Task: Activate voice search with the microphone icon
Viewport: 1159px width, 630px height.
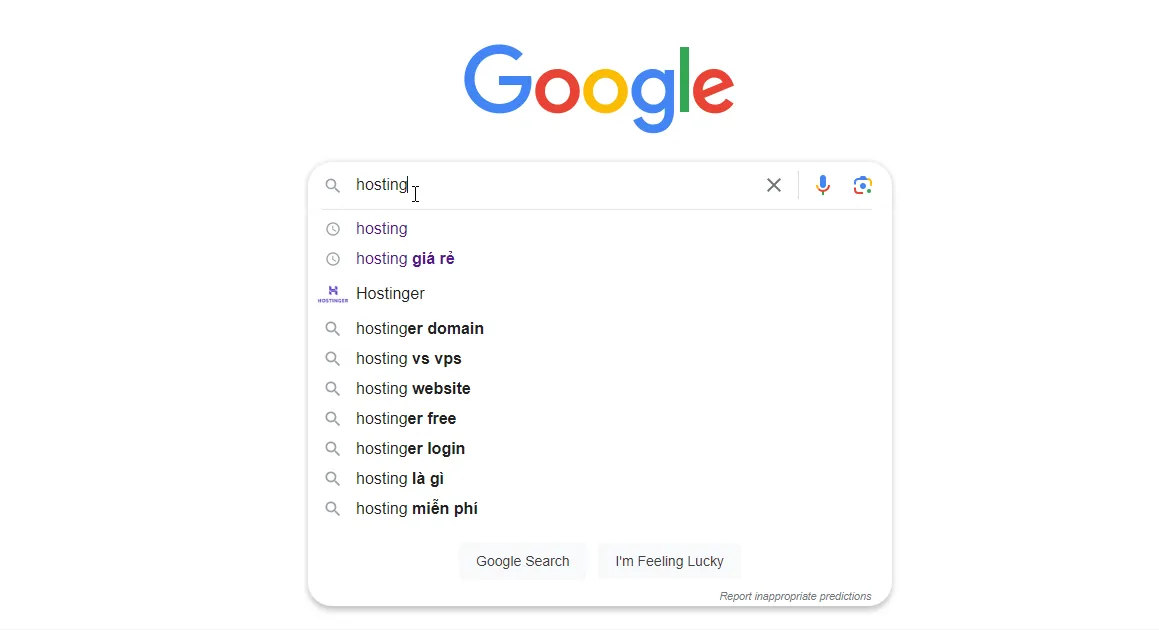Action: pyautogui.click(x=822, y=185)
